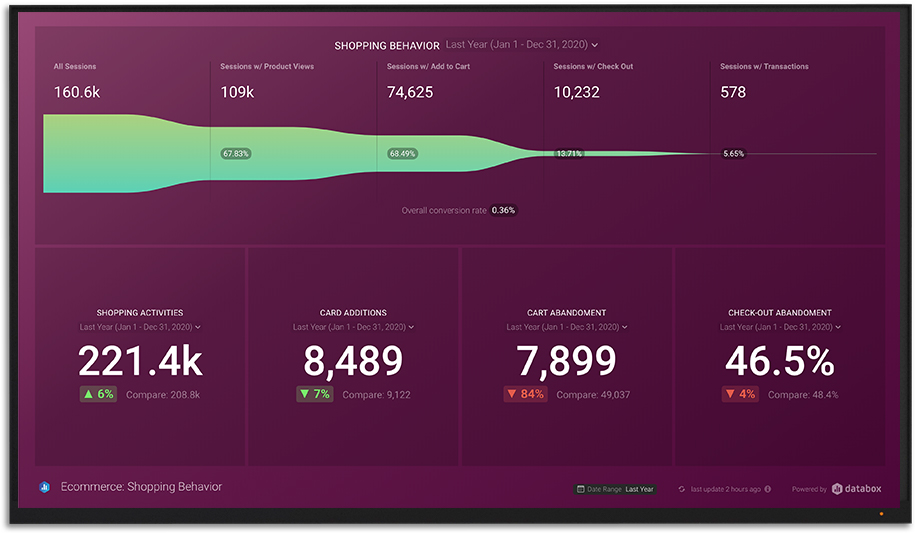
Task: Click 'Compare: 208.8k' text
Action: point(163,395)
